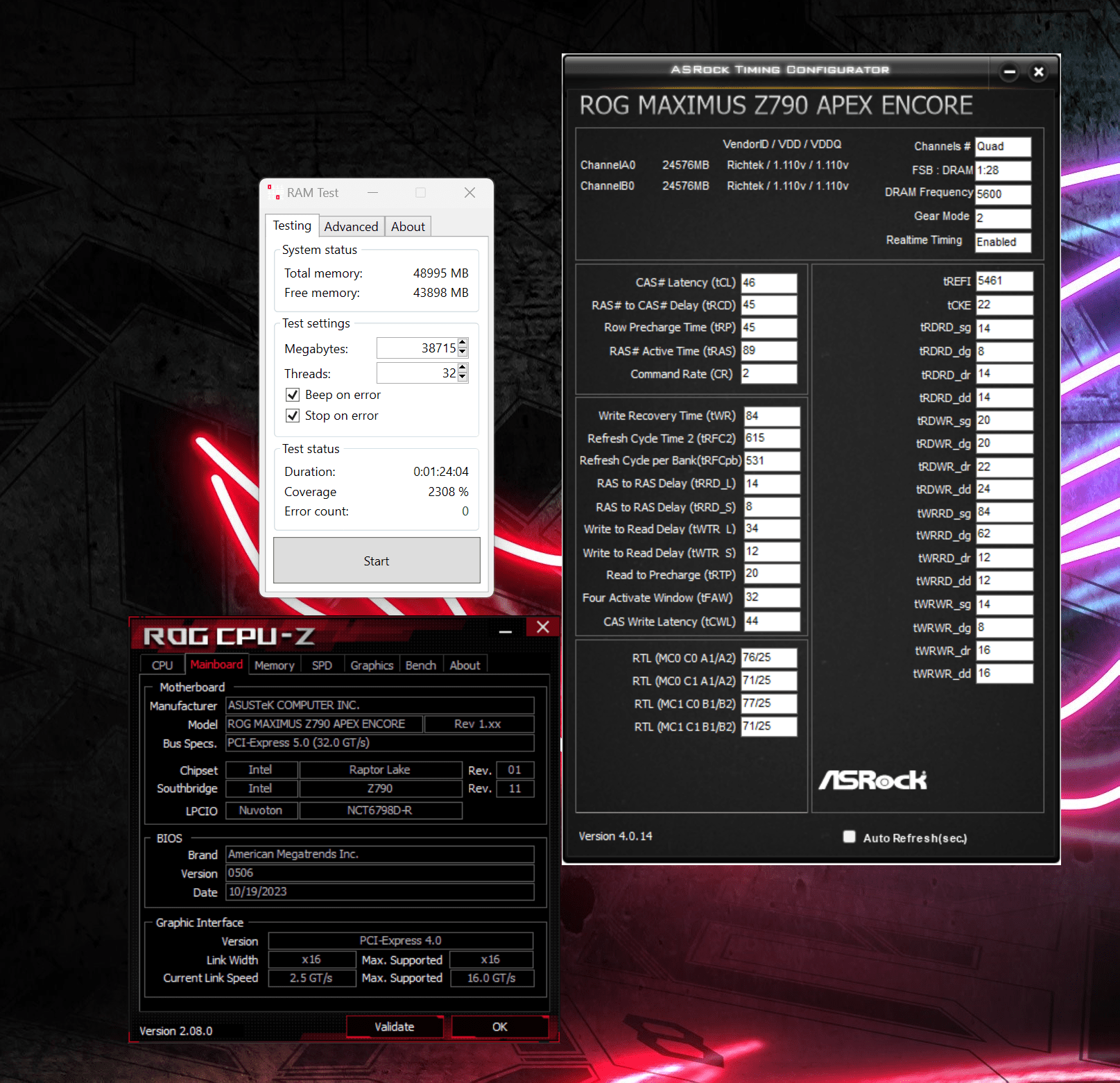Viewport: 1120px width, 1083px height.
Task: Click the tRFC2 value field showing 615
Action: point(772,438)
